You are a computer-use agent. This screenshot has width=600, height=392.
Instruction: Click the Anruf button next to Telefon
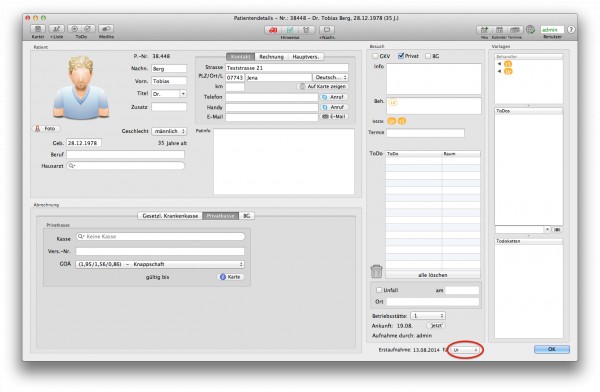coord(334,97)
